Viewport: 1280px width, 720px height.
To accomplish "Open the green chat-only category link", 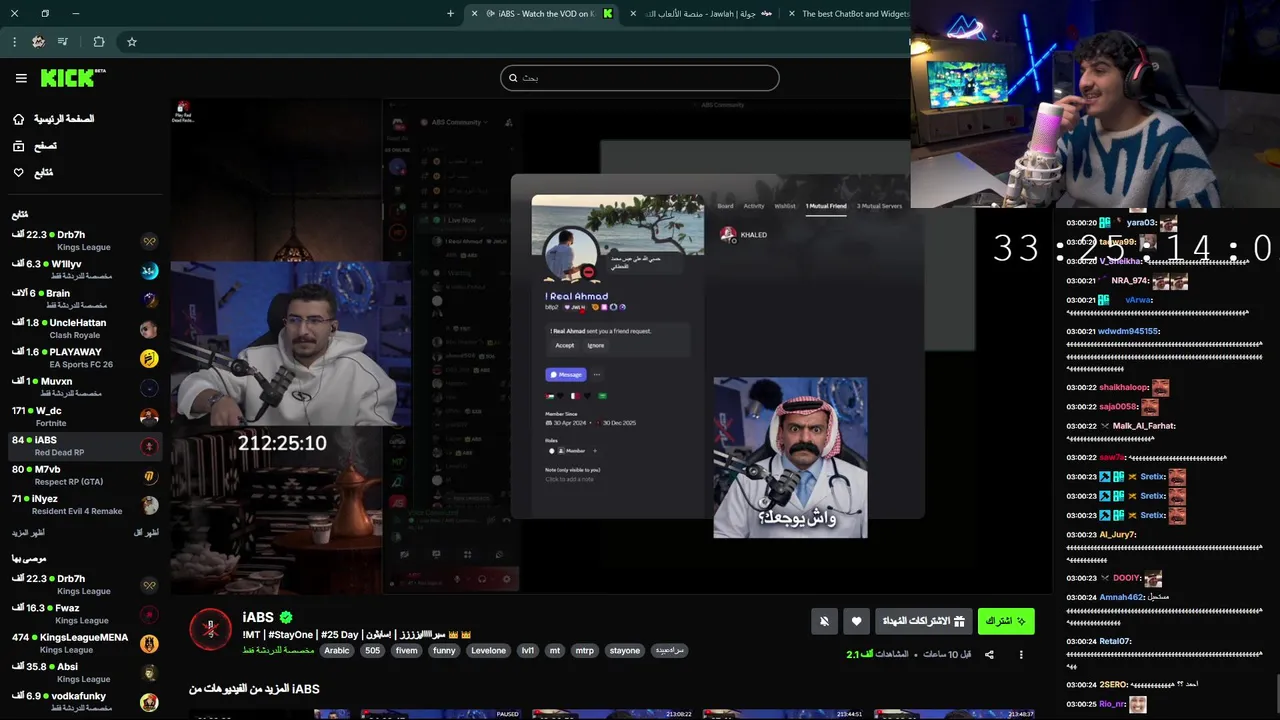I will tap(278, 651).
